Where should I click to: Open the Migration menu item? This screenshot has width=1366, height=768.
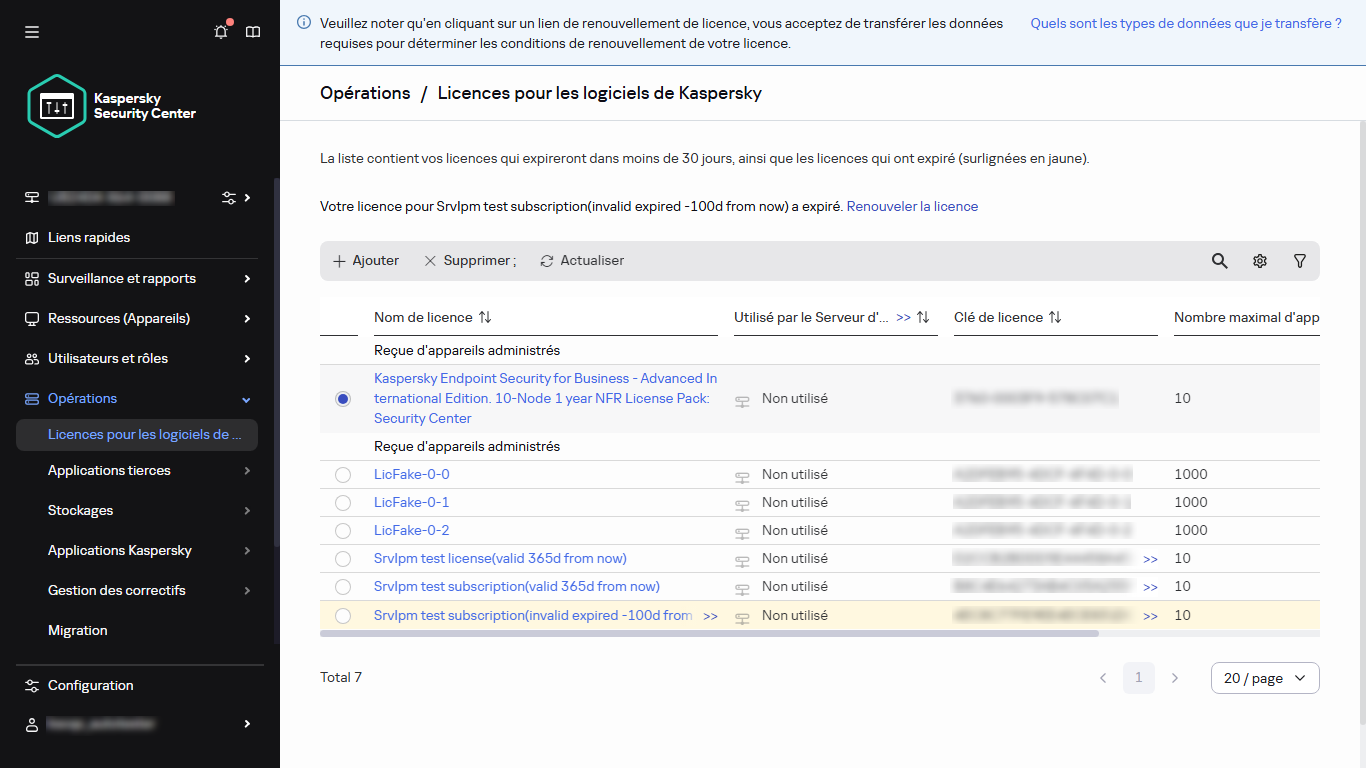[77, 630]
